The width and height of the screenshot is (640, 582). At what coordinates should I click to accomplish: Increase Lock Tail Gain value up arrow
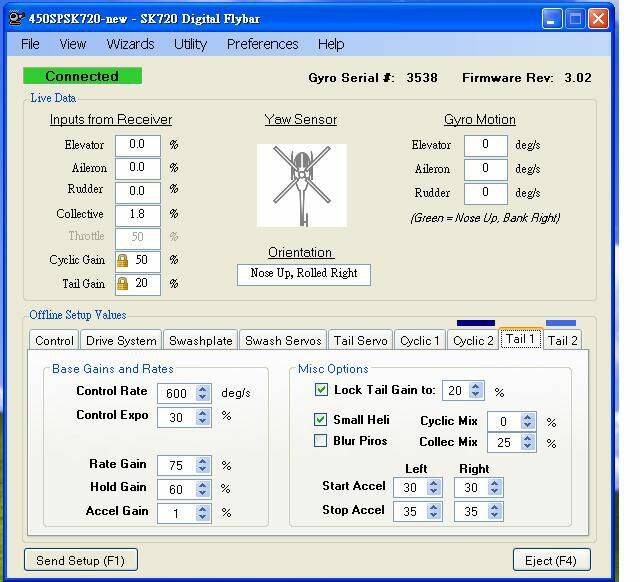pos(476,386)
